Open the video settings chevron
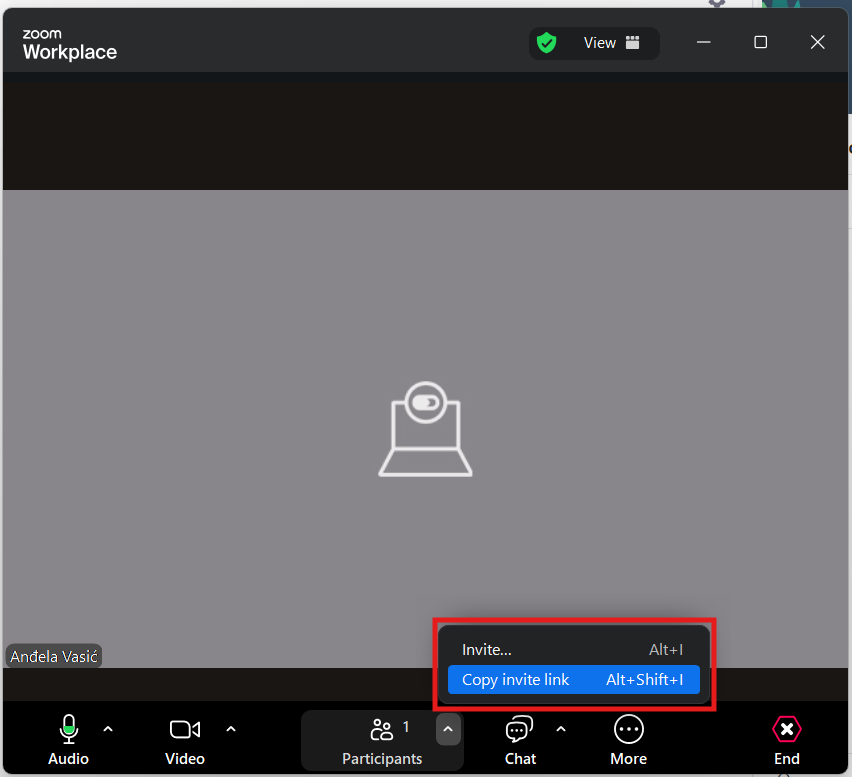 tap(231, 729)
